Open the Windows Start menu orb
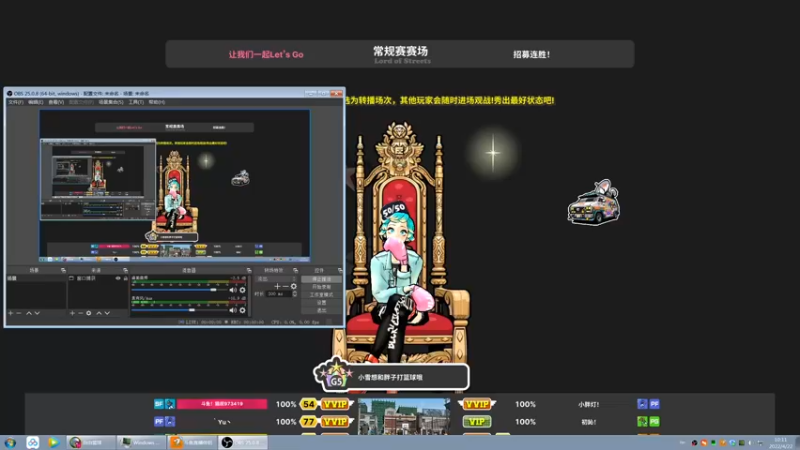 tap(10, 442)
